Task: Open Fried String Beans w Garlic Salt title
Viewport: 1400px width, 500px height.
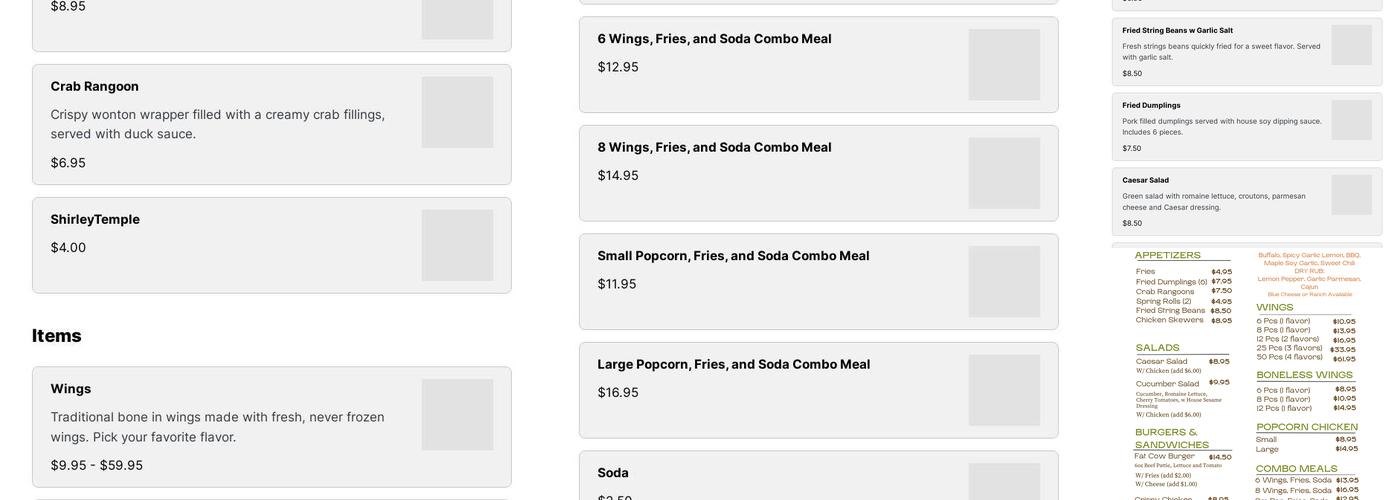Action: click(x=1177, y=30)
